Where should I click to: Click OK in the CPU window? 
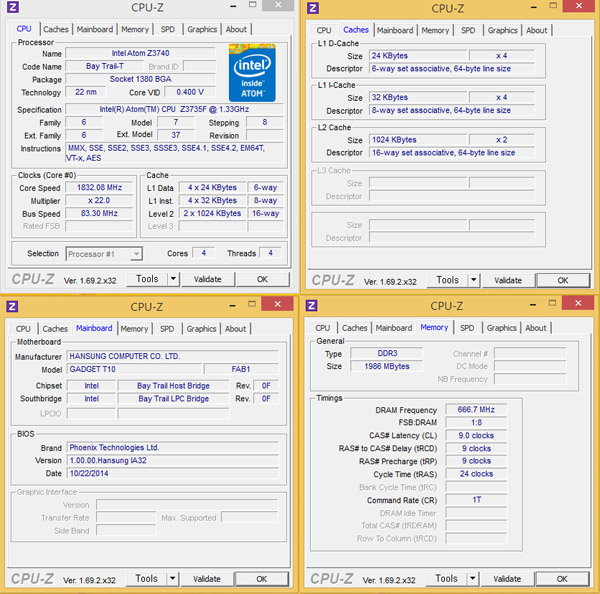[x=262, y=279]
